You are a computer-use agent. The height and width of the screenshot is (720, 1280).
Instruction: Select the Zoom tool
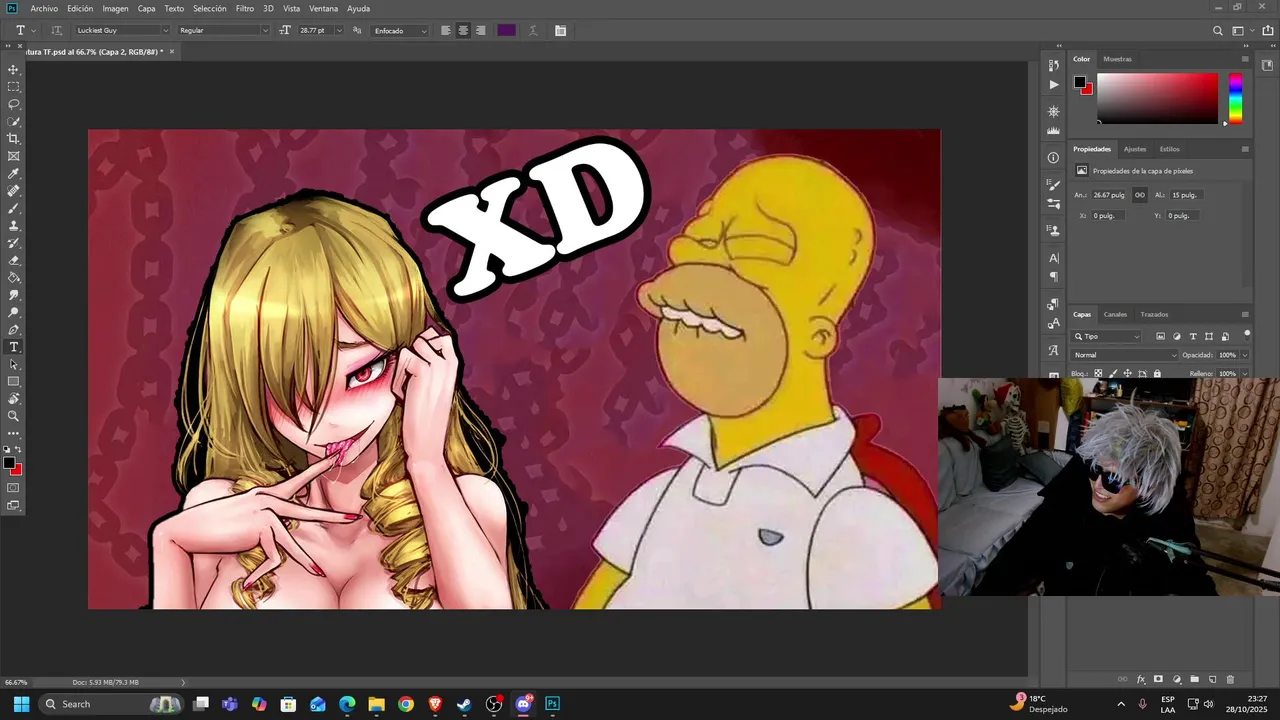(14, 416)
